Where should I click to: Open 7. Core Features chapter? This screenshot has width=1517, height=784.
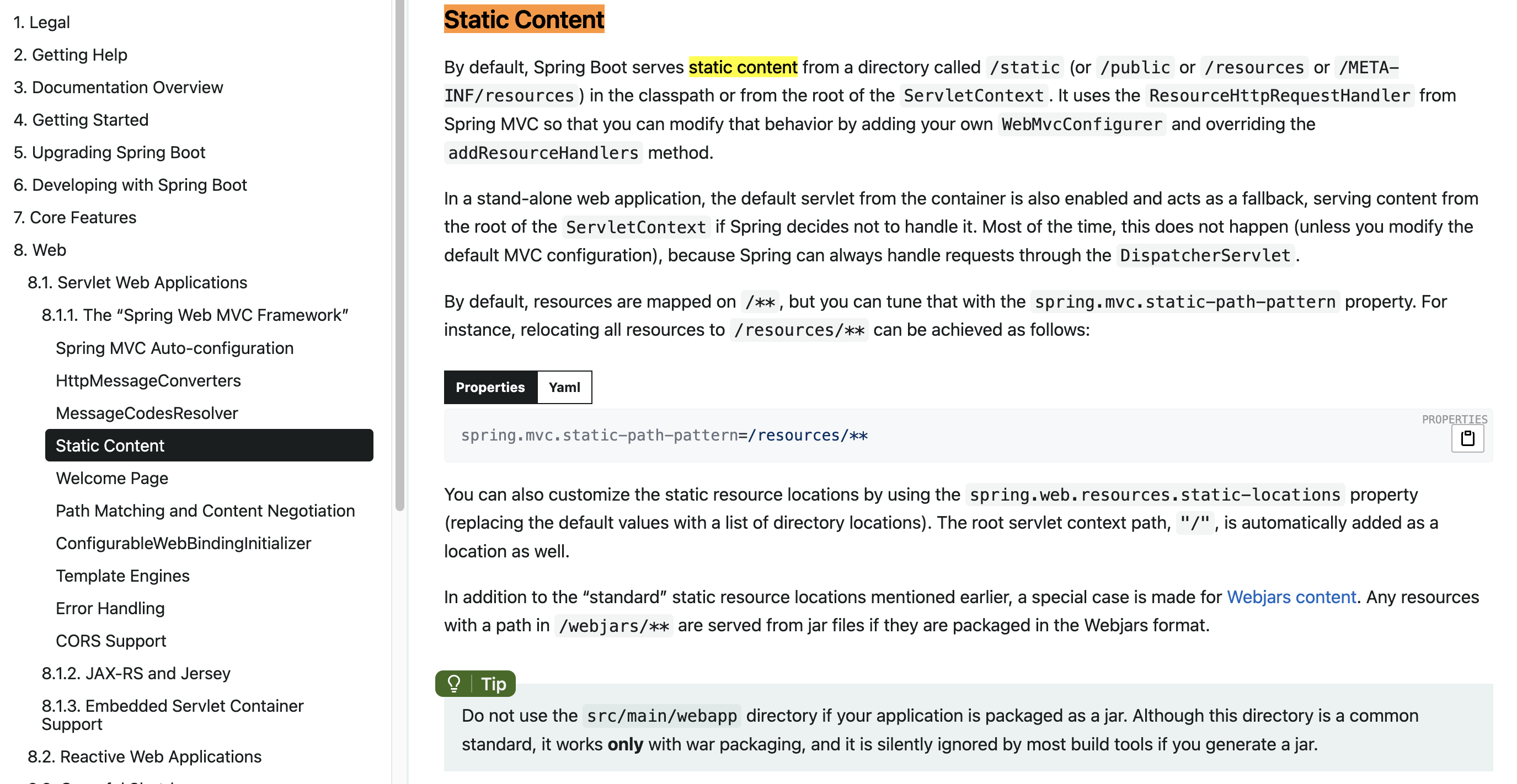tap(75, 218)
